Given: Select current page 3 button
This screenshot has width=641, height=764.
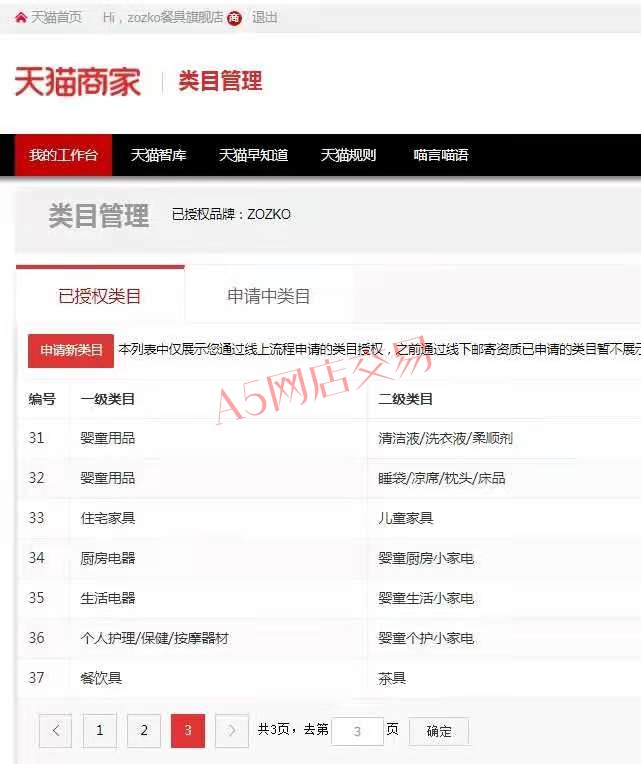Looking at the screenshot, I should 188,730.
